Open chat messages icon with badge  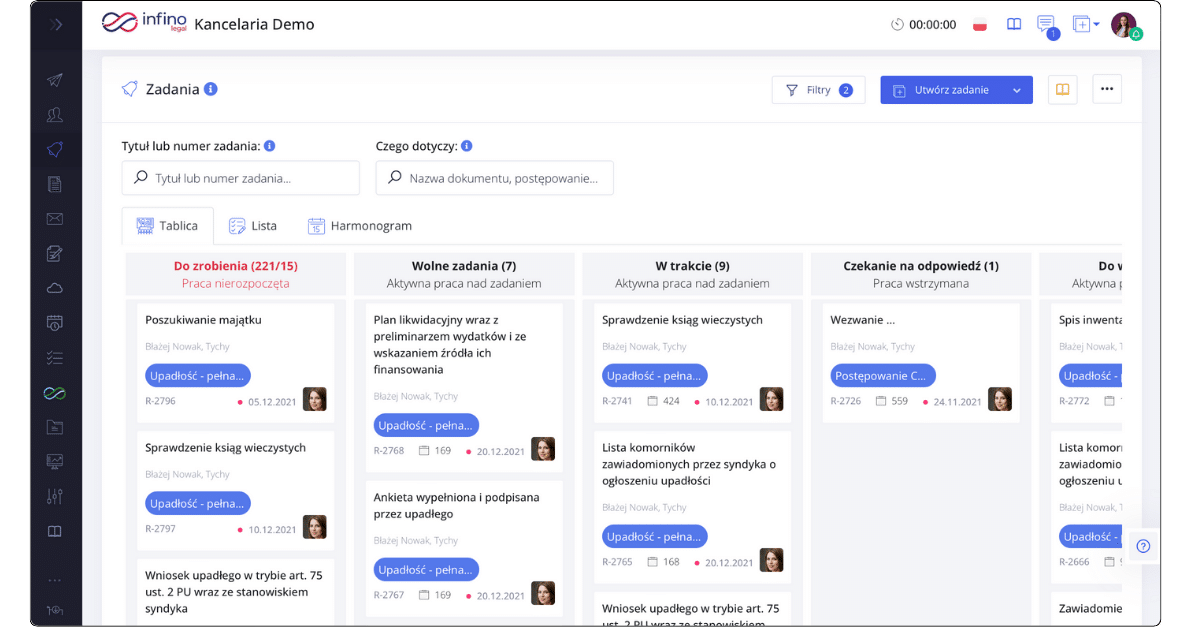click(1046, 25)
